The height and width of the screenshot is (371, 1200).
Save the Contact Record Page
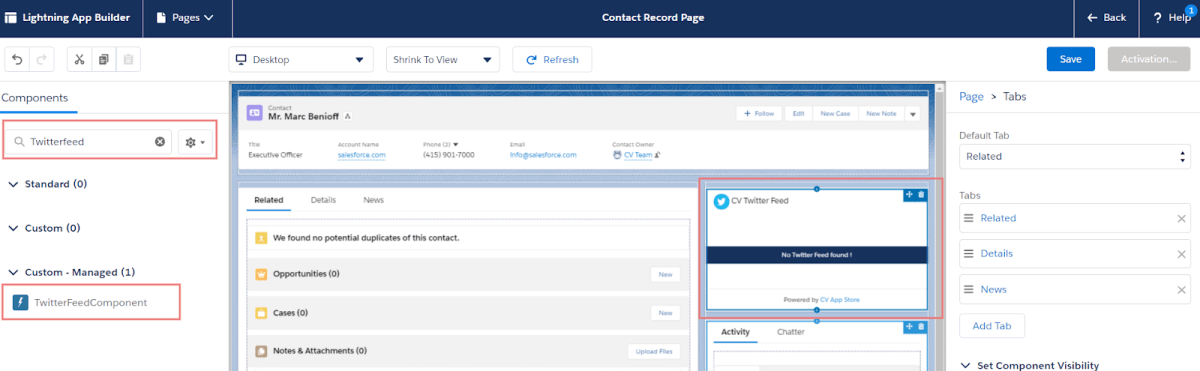tap(1070, 59)
